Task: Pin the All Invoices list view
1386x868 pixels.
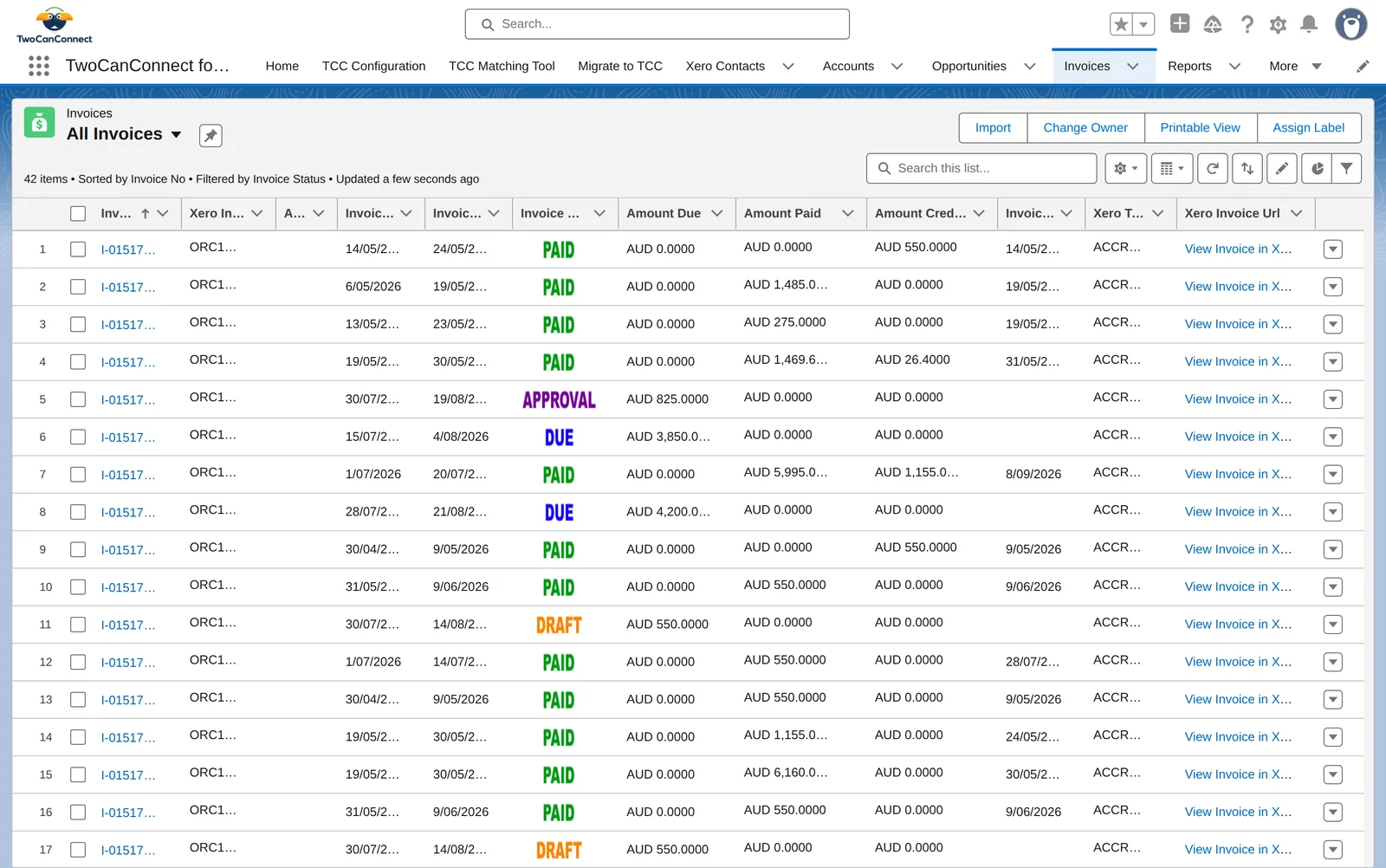Action: tap(210, 135)
